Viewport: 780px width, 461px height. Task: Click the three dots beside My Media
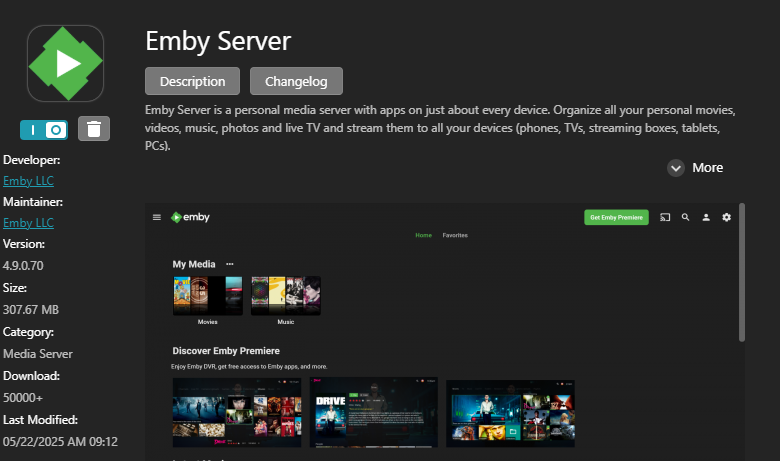coord(230,264)
